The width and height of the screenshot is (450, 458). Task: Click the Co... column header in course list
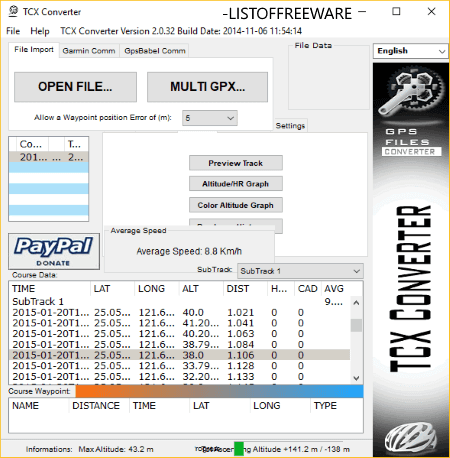click(32, 144)
